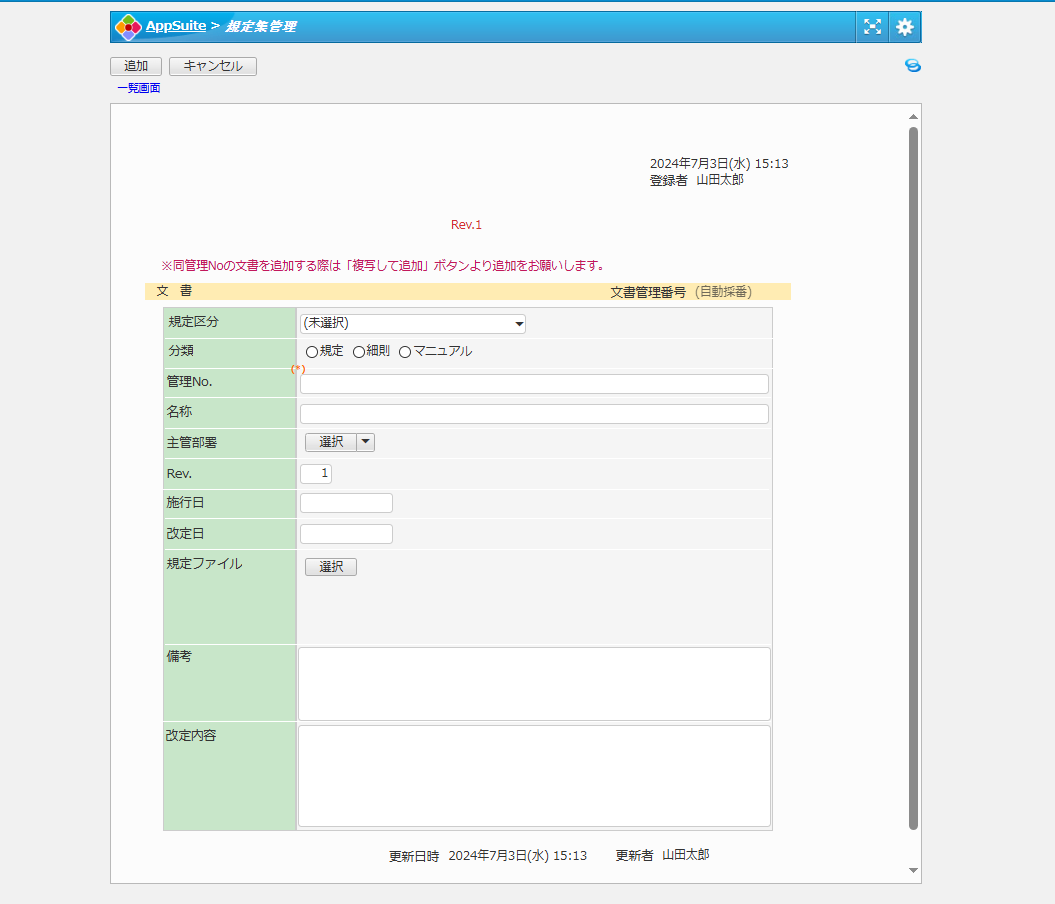
Task: Focus the 管理No. text field
Action: (x=534, y=384)
